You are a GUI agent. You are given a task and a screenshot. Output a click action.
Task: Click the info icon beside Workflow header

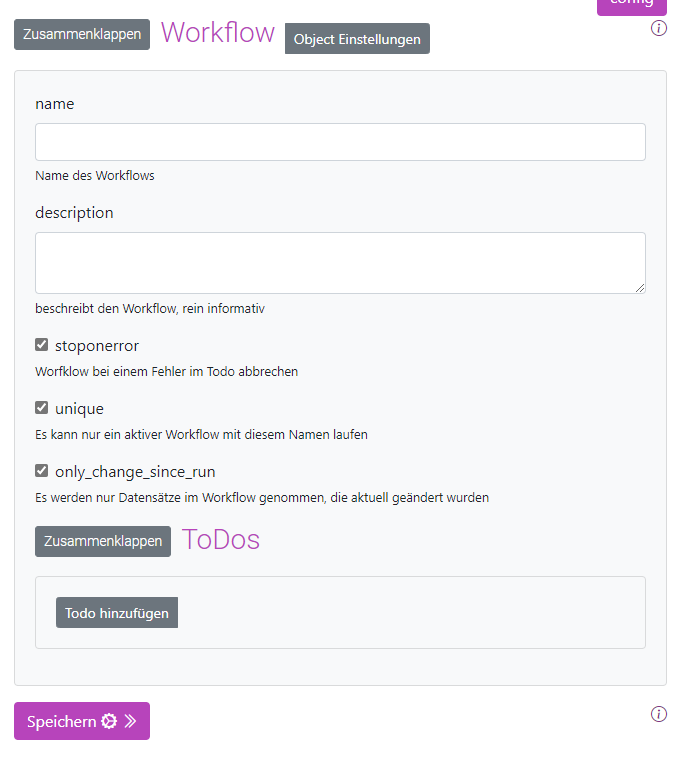click(658, 28)
